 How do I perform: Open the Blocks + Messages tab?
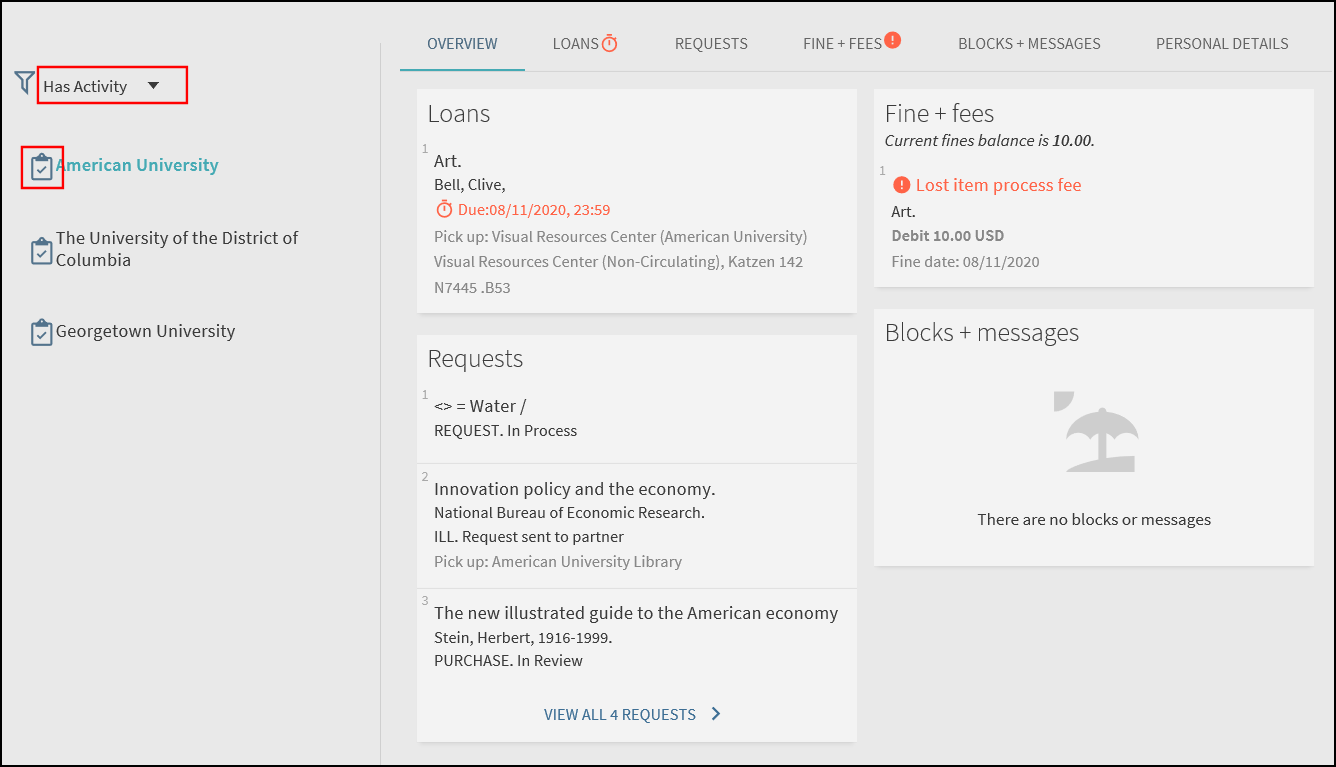[1029, 44]
